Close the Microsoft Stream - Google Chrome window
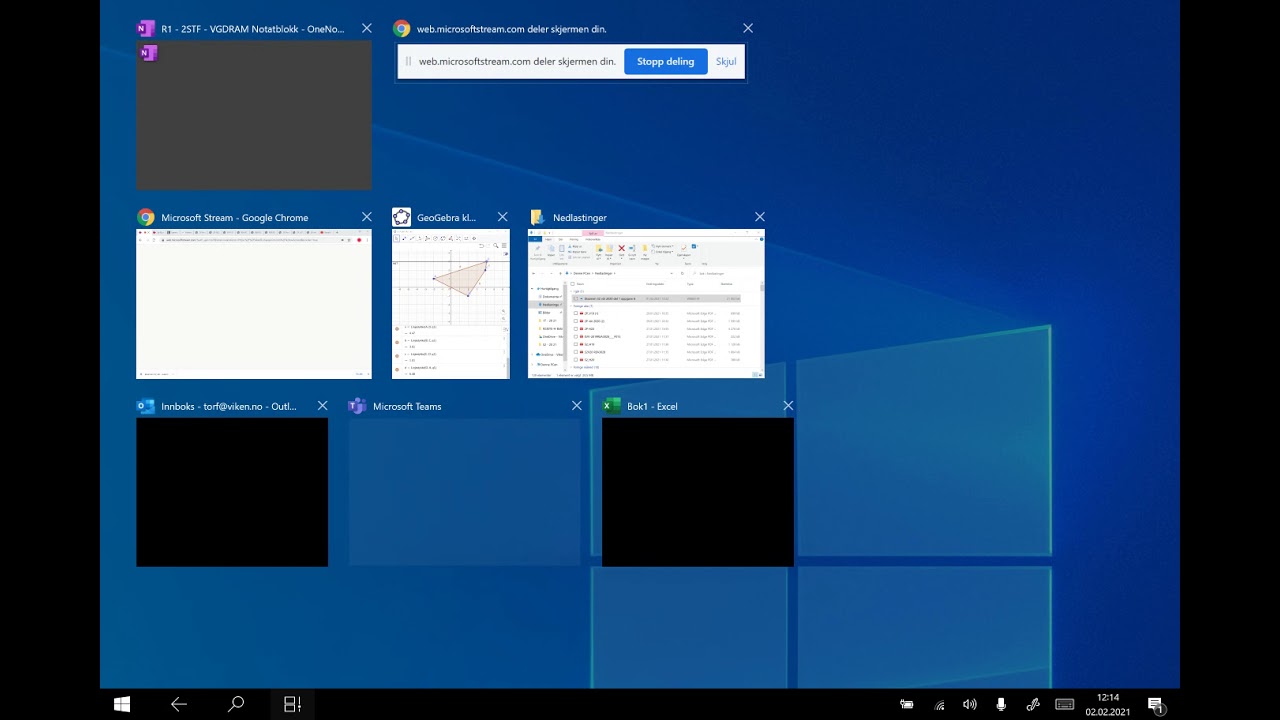This screenshot has height=720, width=1280. coord(367,217)
